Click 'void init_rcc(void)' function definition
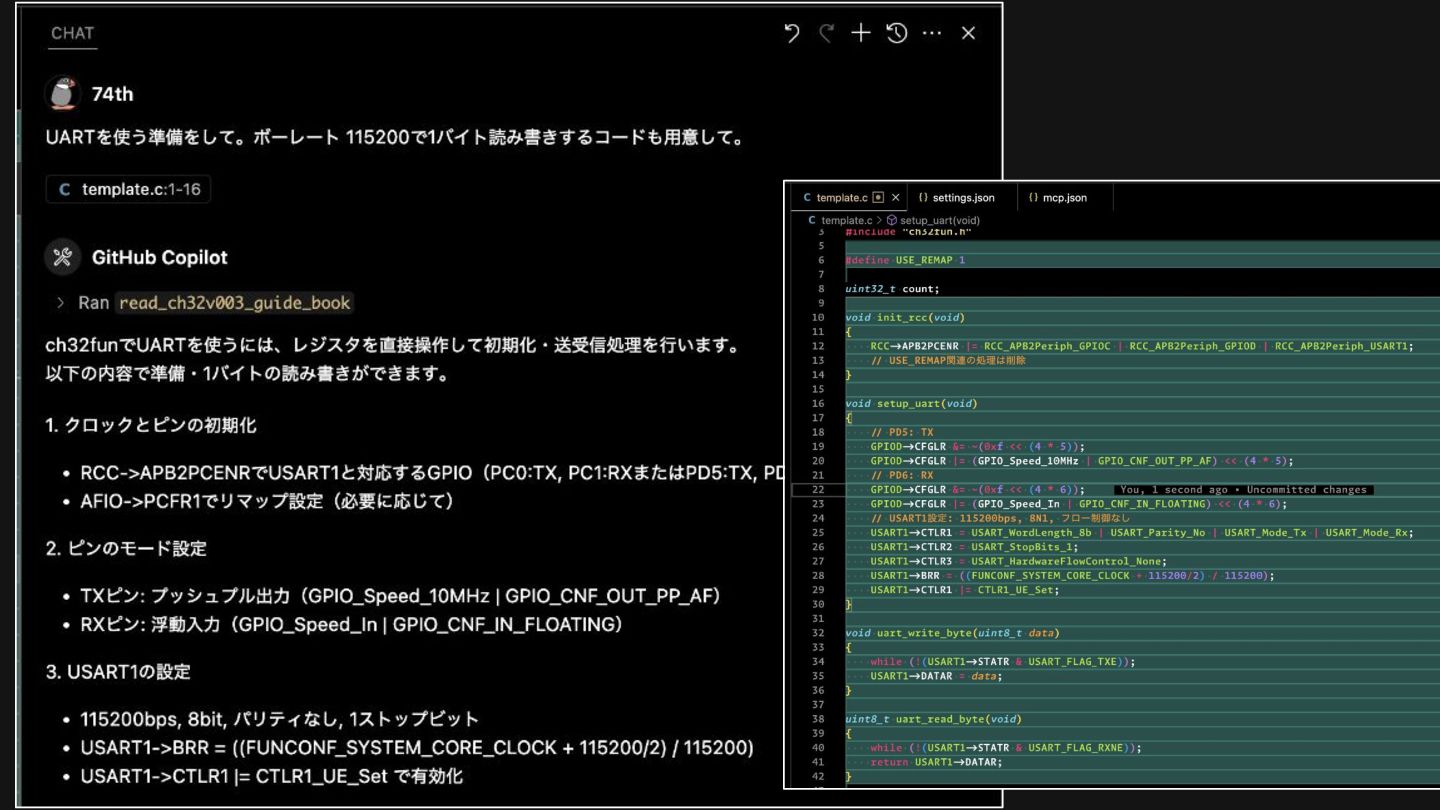Screen dimensions: 1440x810 [x=904, y=318]
